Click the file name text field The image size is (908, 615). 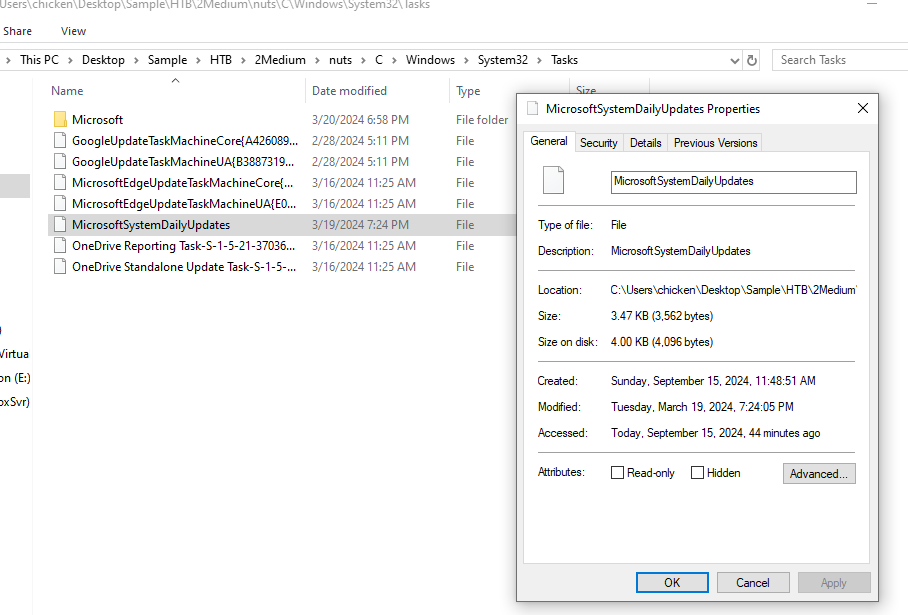[733, 182]
